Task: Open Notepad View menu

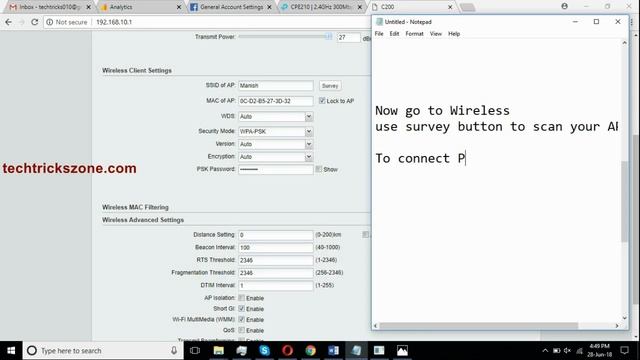Action: [x=436, y=34]
